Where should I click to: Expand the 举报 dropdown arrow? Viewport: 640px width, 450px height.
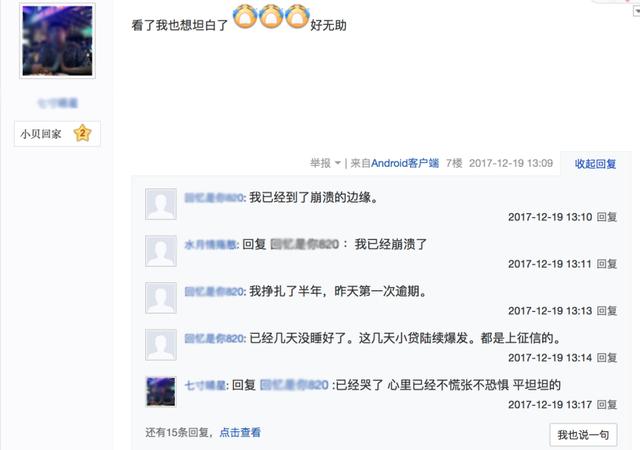click(x=338, y=163)
